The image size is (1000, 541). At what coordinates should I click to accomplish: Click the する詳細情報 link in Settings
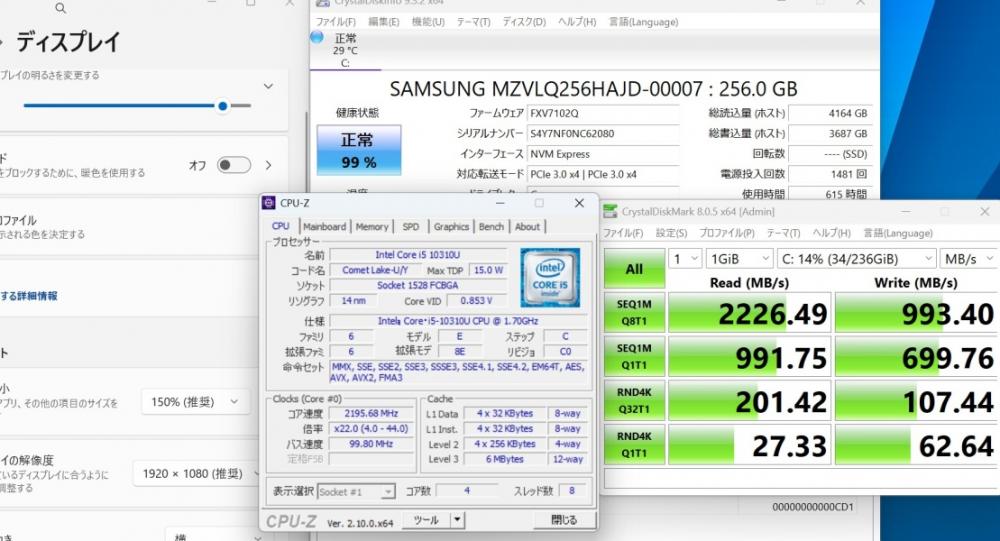coord(29,295)
